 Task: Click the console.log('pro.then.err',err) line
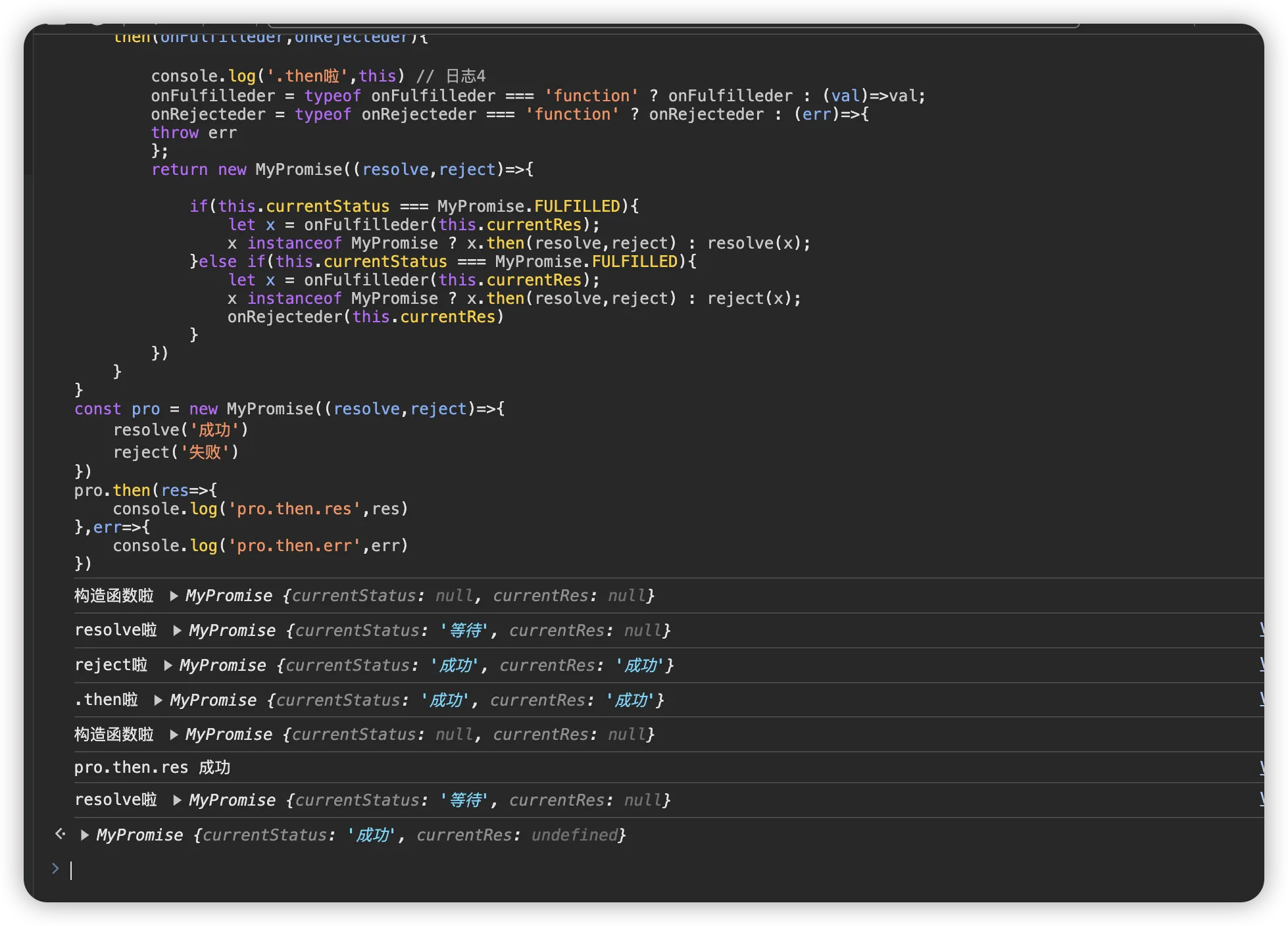point(260,546)
